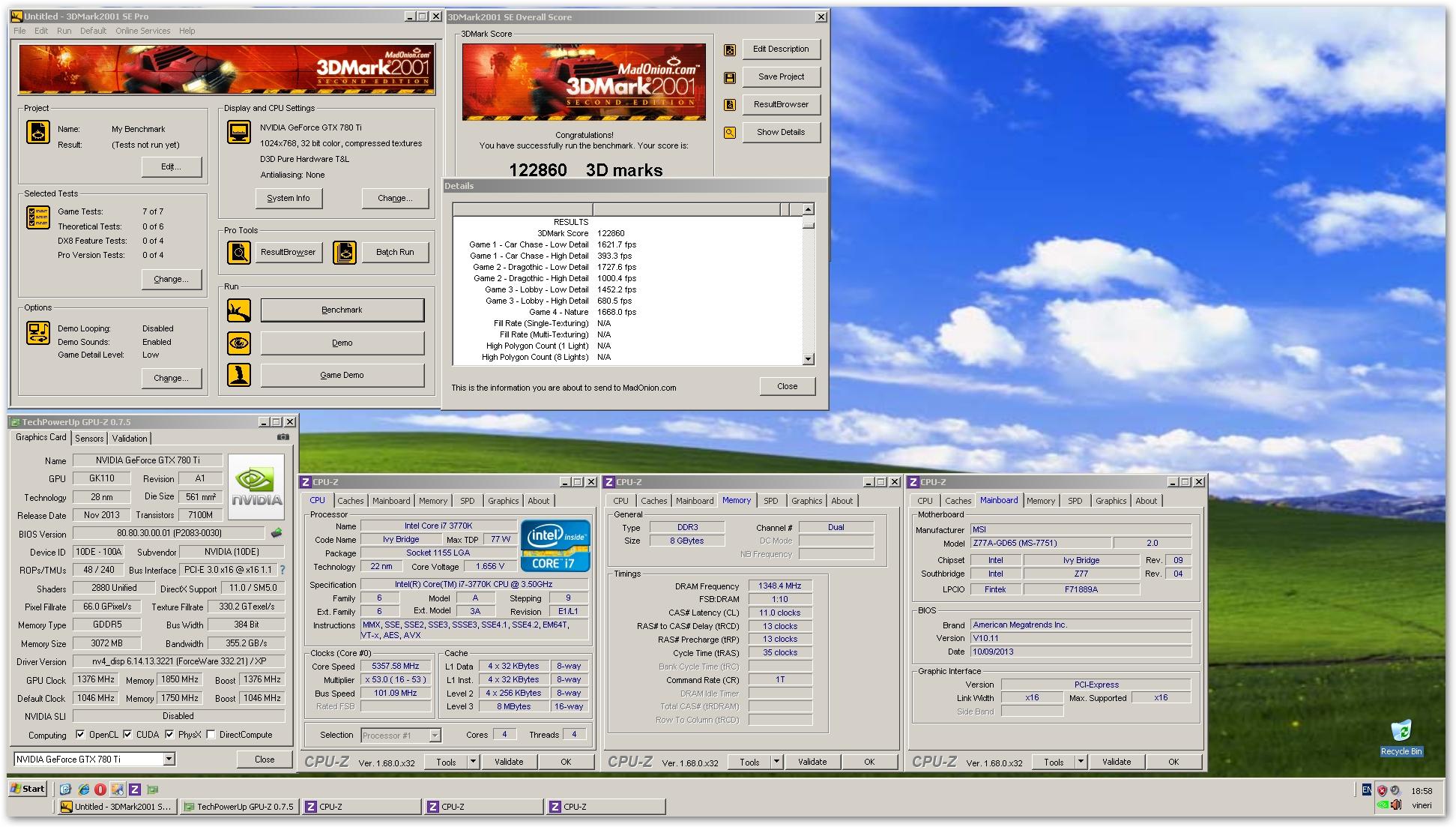This screenshot has height=827, width=1456.
Task: Toggle the OpenCL checkbox in GPU-Z
Action: [80, 735]
